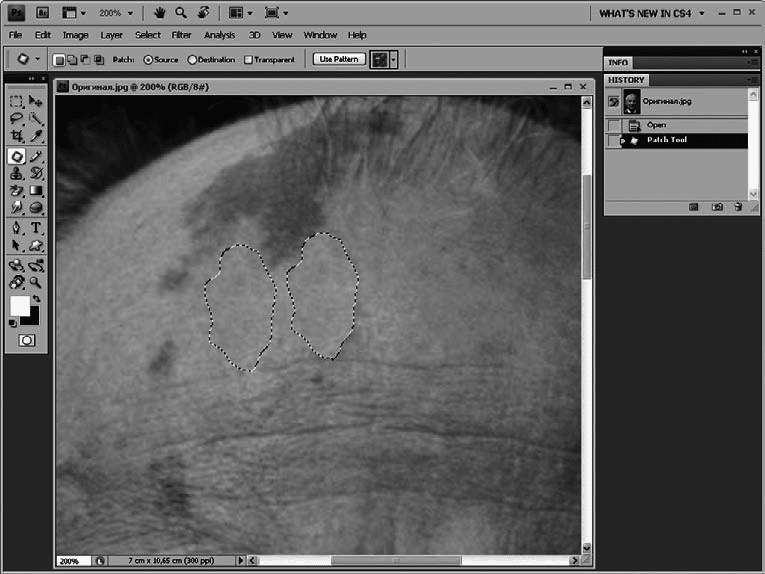This screenshot has width=765, height=574.
Task: Open the pattern picker dropdown arrow
Action: [394, 59]
